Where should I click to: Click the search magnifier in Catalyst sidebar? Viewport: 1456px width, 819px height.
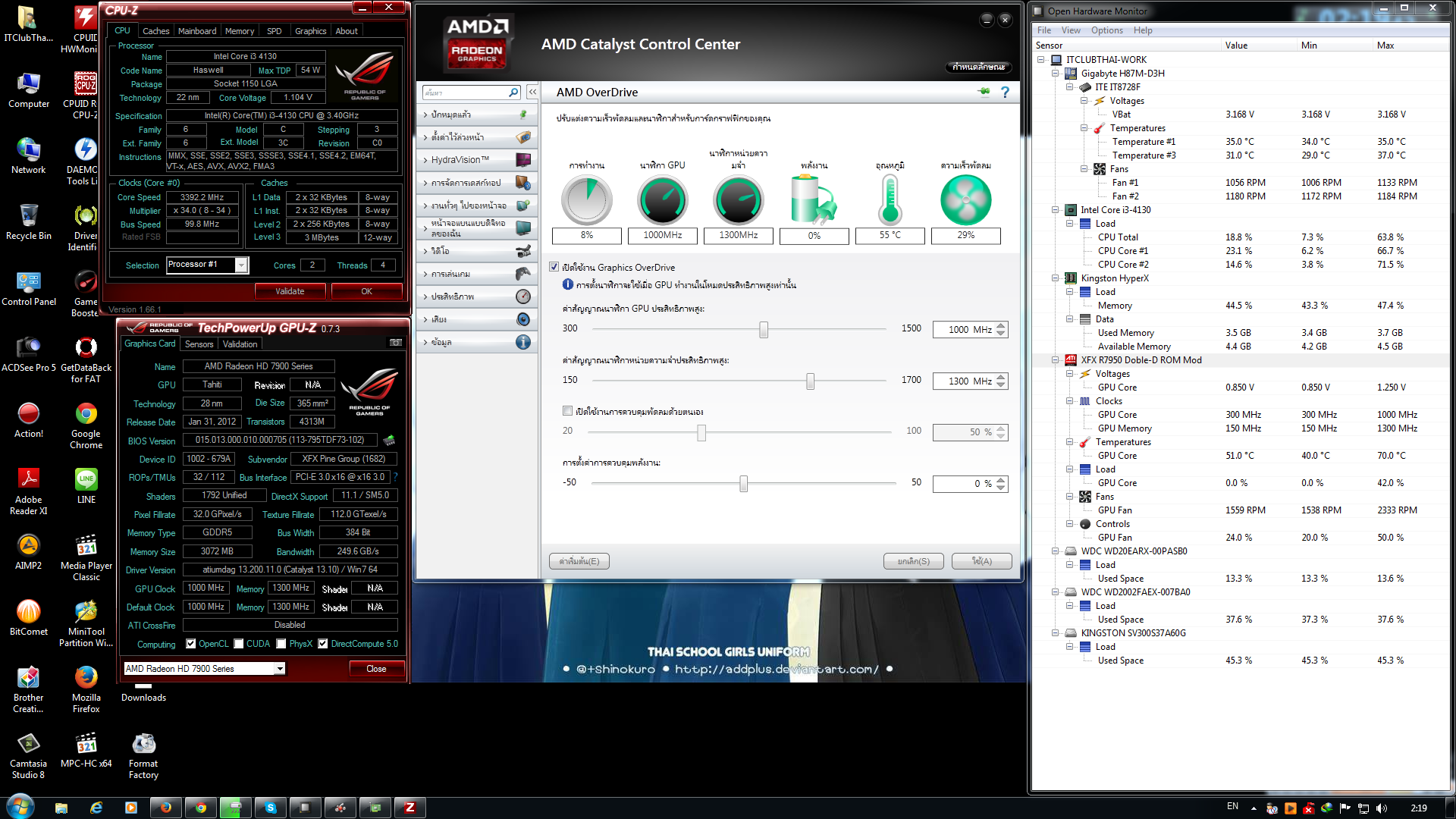513,93
